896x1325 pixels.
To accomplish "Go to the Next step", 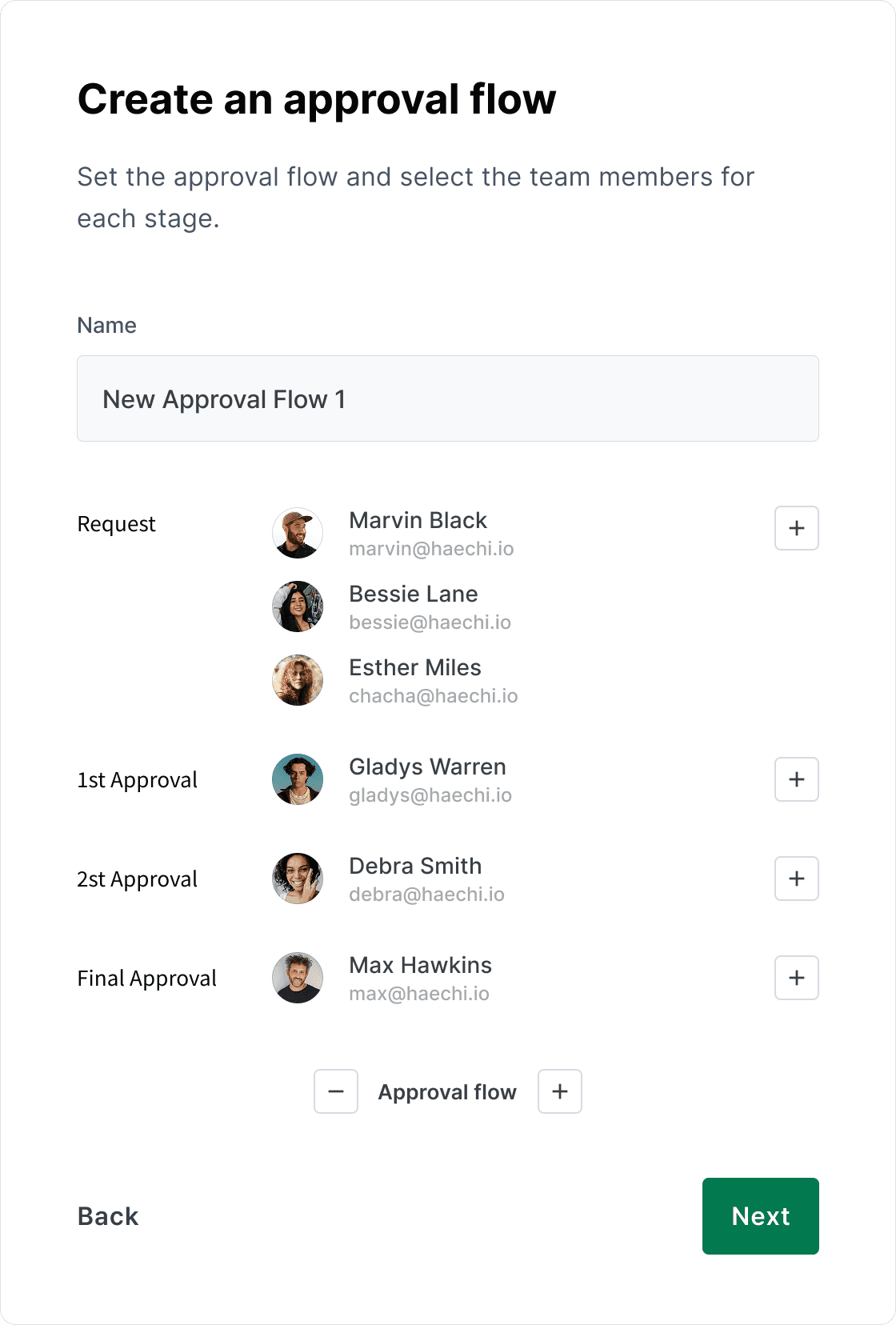I will 761,1216.
